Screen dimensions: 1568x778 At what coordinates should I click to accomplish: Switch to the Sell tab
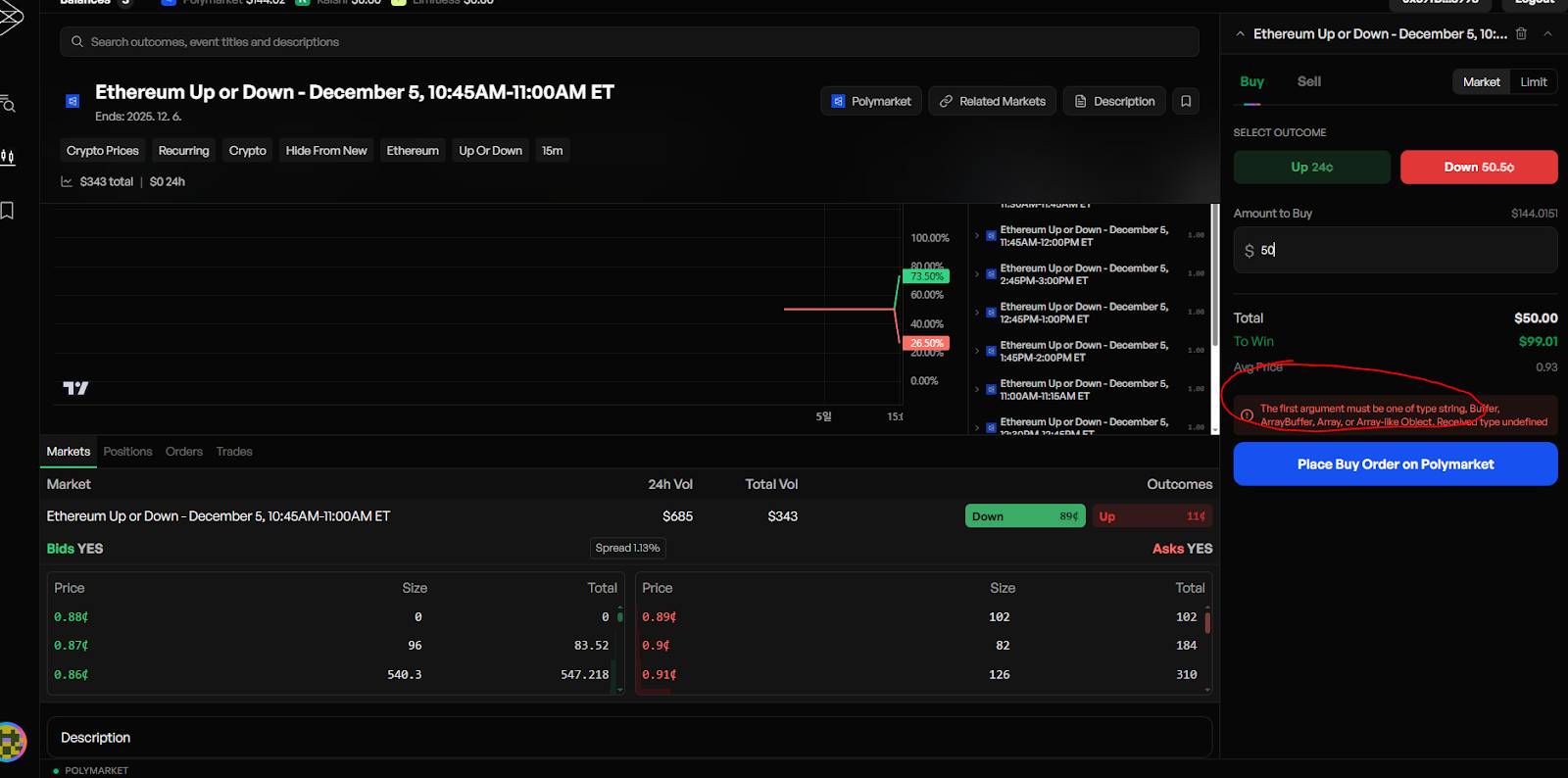click(x=1308, y=82)
